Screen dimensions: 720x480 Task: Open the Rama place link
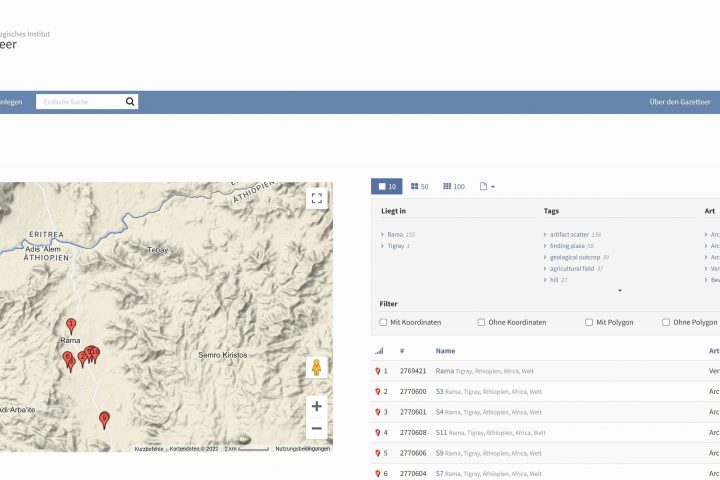444,371
